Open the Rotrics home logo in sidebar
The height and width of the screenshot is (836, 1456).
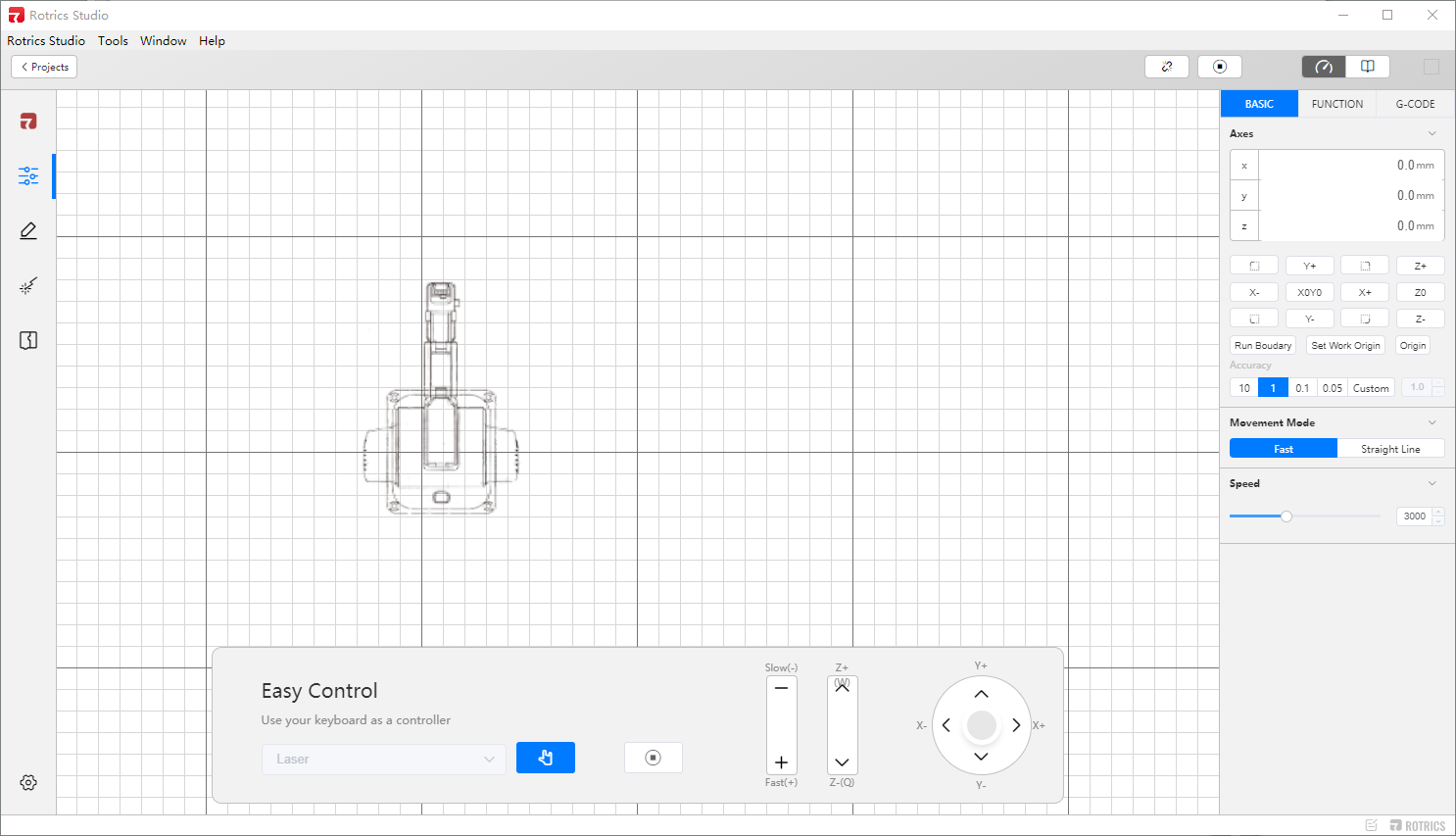[28, 122]
